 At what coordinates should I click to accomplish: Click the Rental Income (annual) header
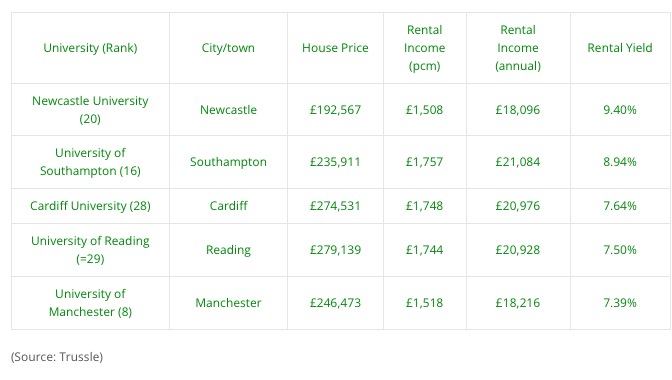[x=518, y=48]
